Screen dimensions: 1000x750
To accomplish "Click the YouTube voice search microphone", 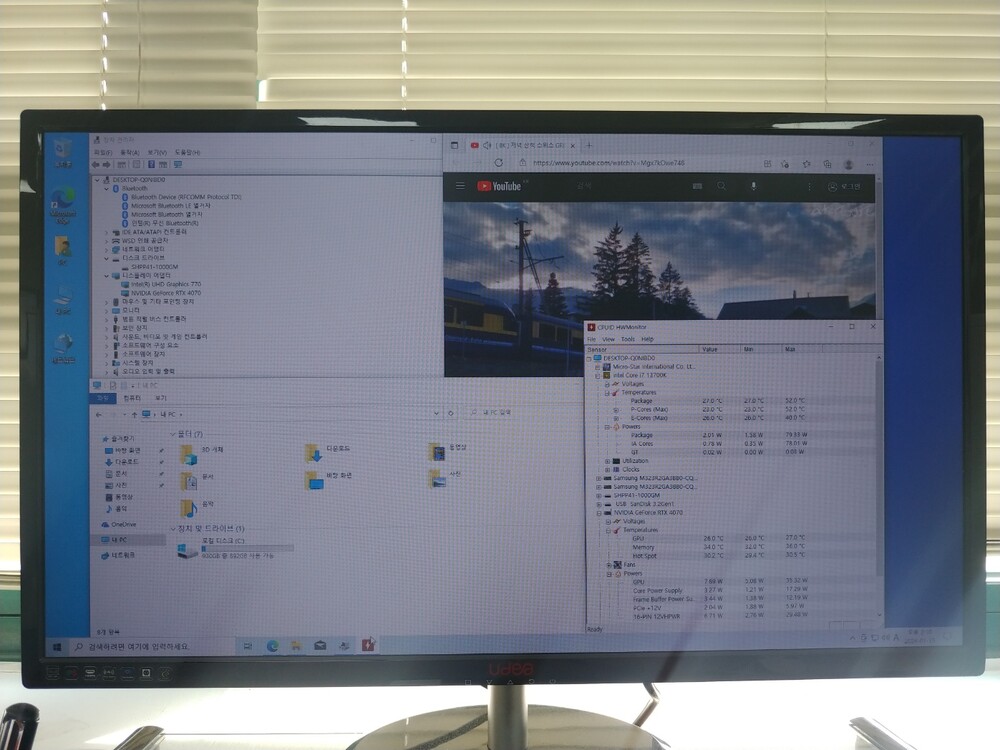I will [753, 186].
